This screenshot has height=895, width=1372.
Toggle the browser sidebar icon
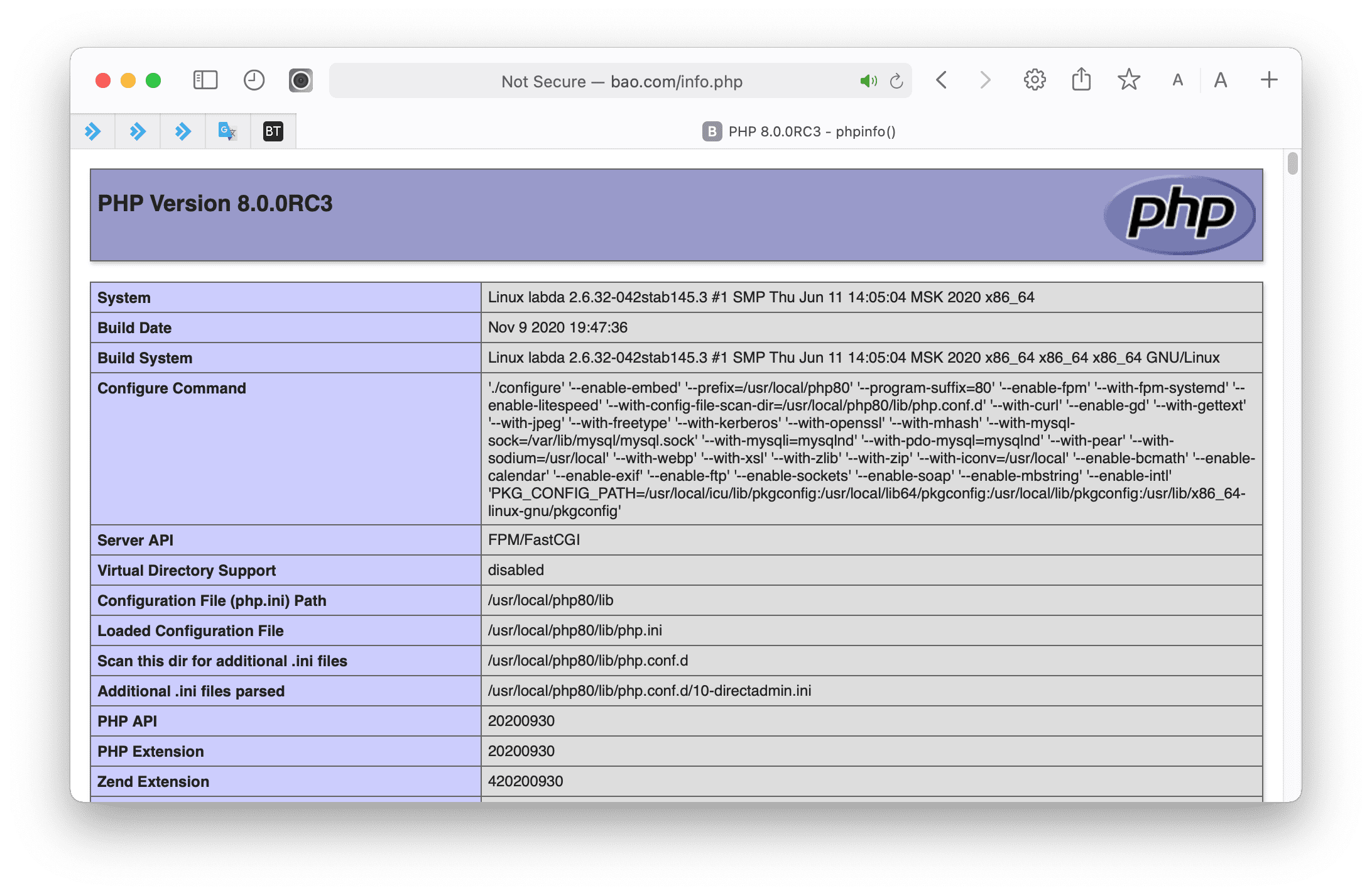[x=205, y=80]
